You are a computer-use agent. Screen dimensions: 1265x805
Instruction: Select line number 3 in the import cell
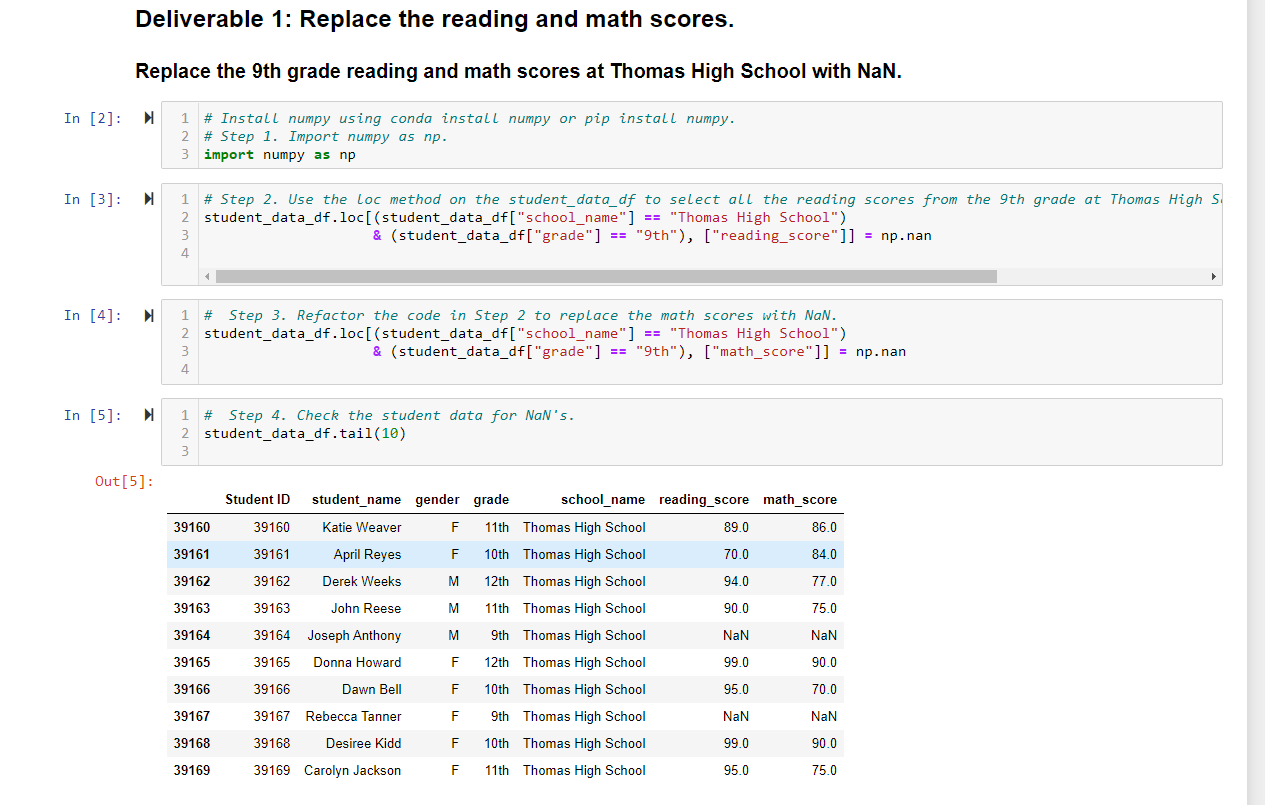coord(184,154)
